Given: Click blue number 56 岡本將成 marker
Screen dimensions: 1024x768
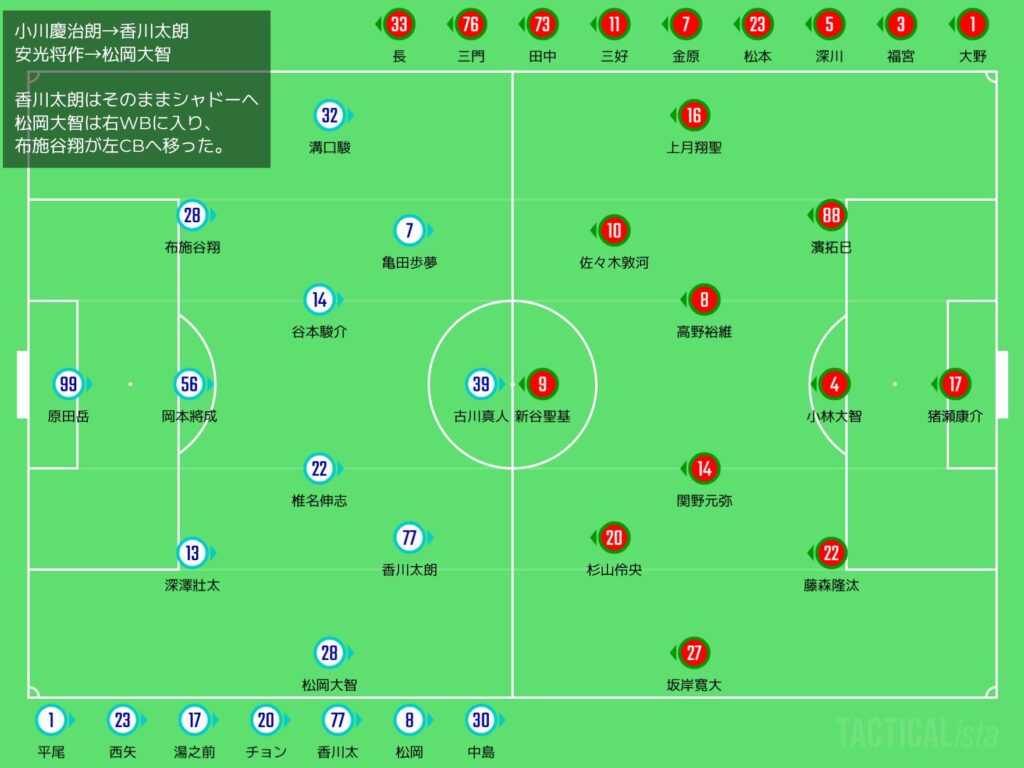Looking at the screenshot, I should 190,384.
